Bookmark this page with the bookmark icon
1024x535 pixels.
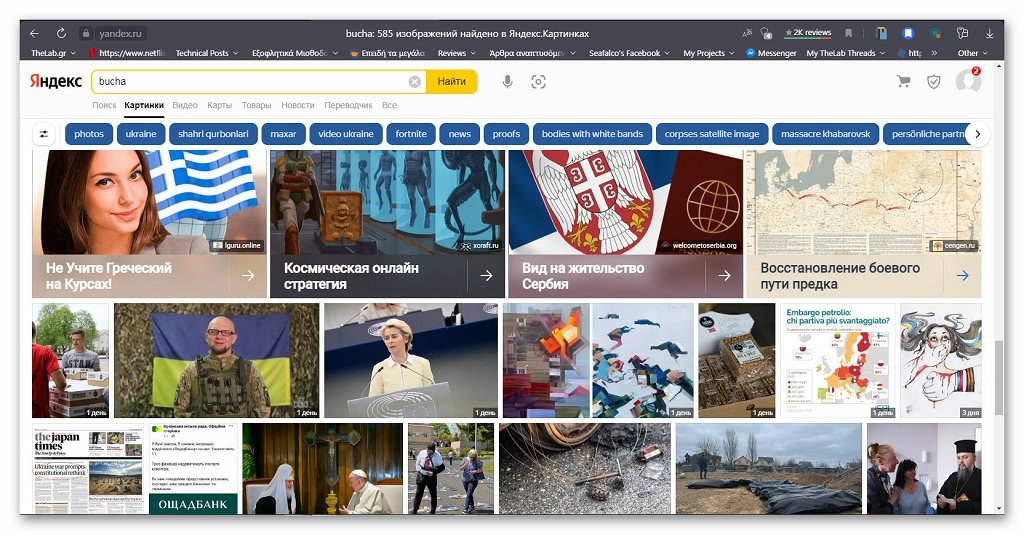tap(848, 33)
